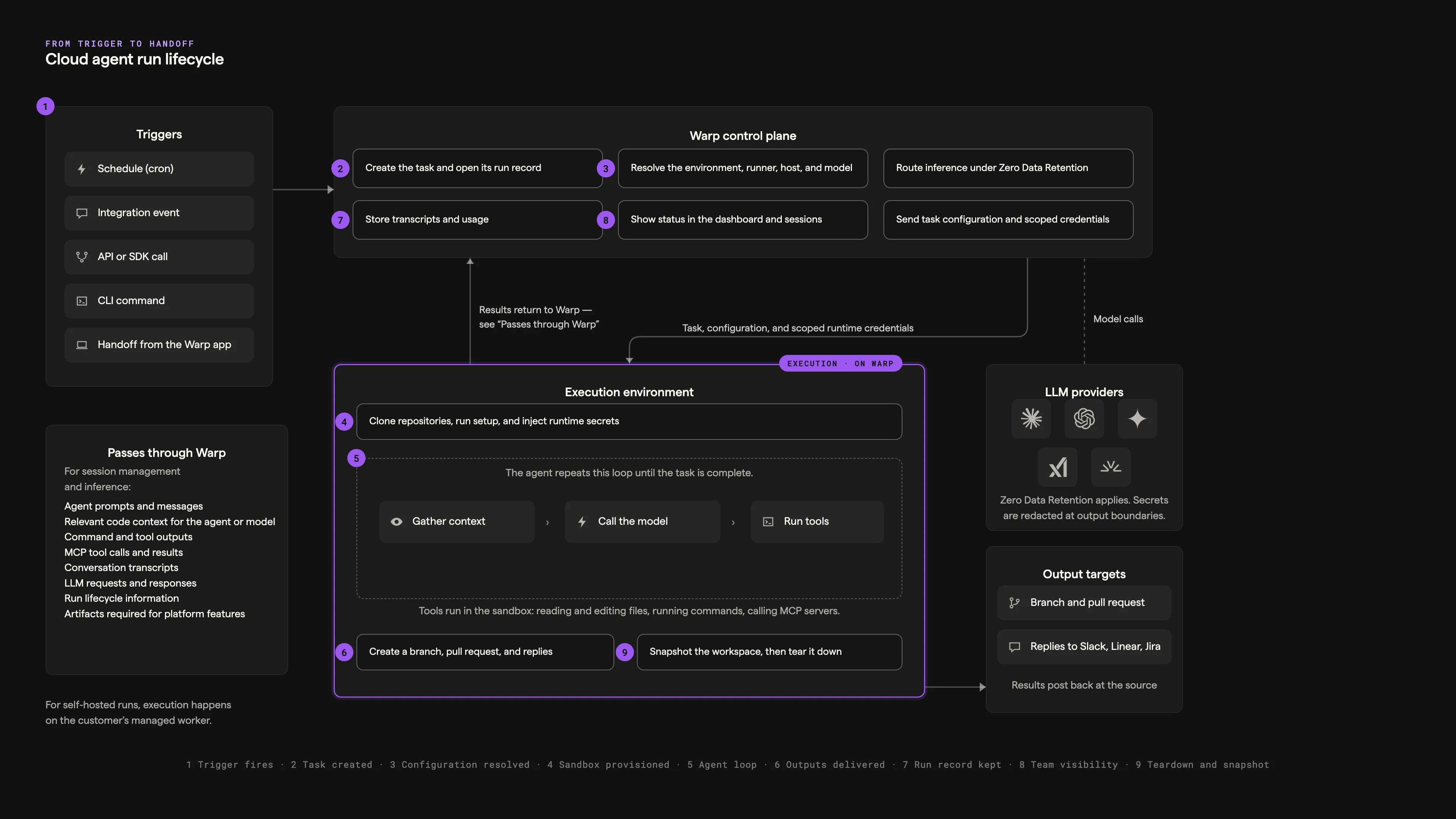This screenshot has height=819, width=1456.
Task: Click the chevron between Gather context and Call the model
Action: pos(547,523)
